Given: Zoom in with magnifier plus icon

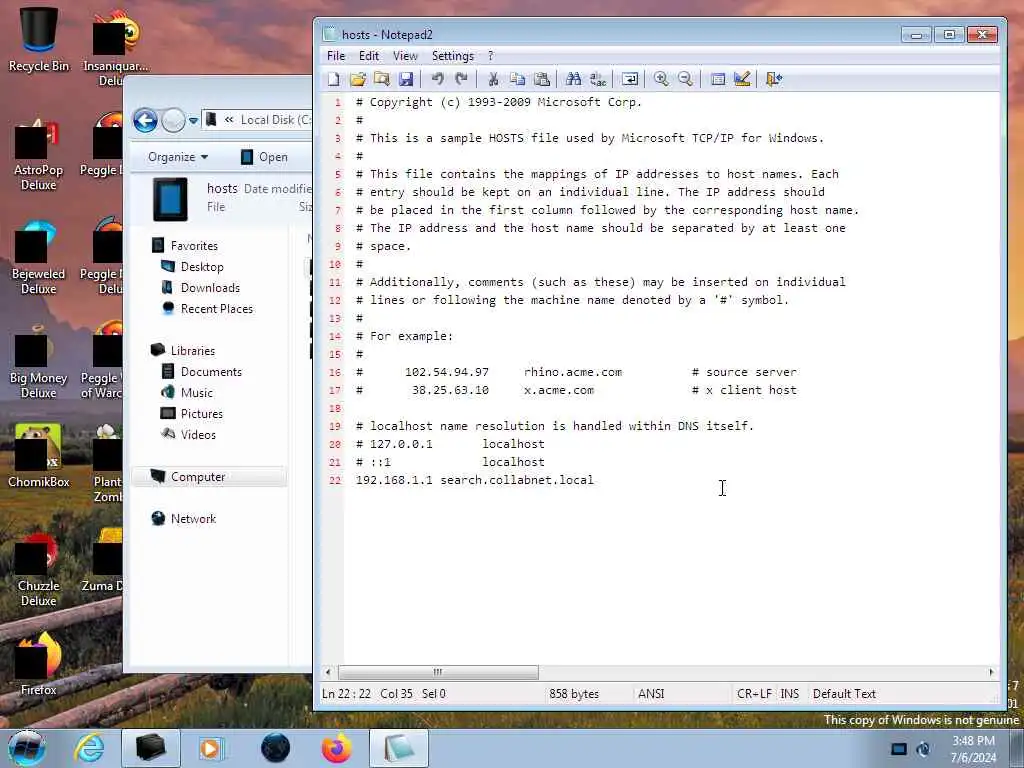Looking at the screenshot, I should (661, 79).
